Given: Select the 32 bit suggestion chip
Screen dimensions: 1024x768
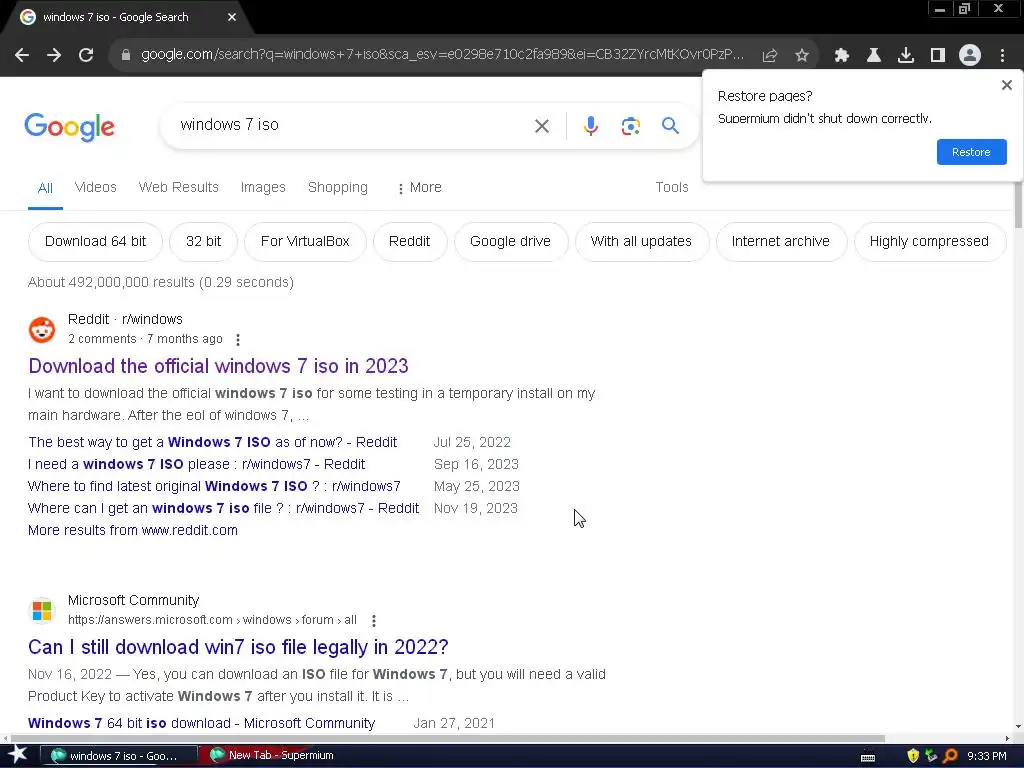Looking at the screenshot, I should click(203, 242).
